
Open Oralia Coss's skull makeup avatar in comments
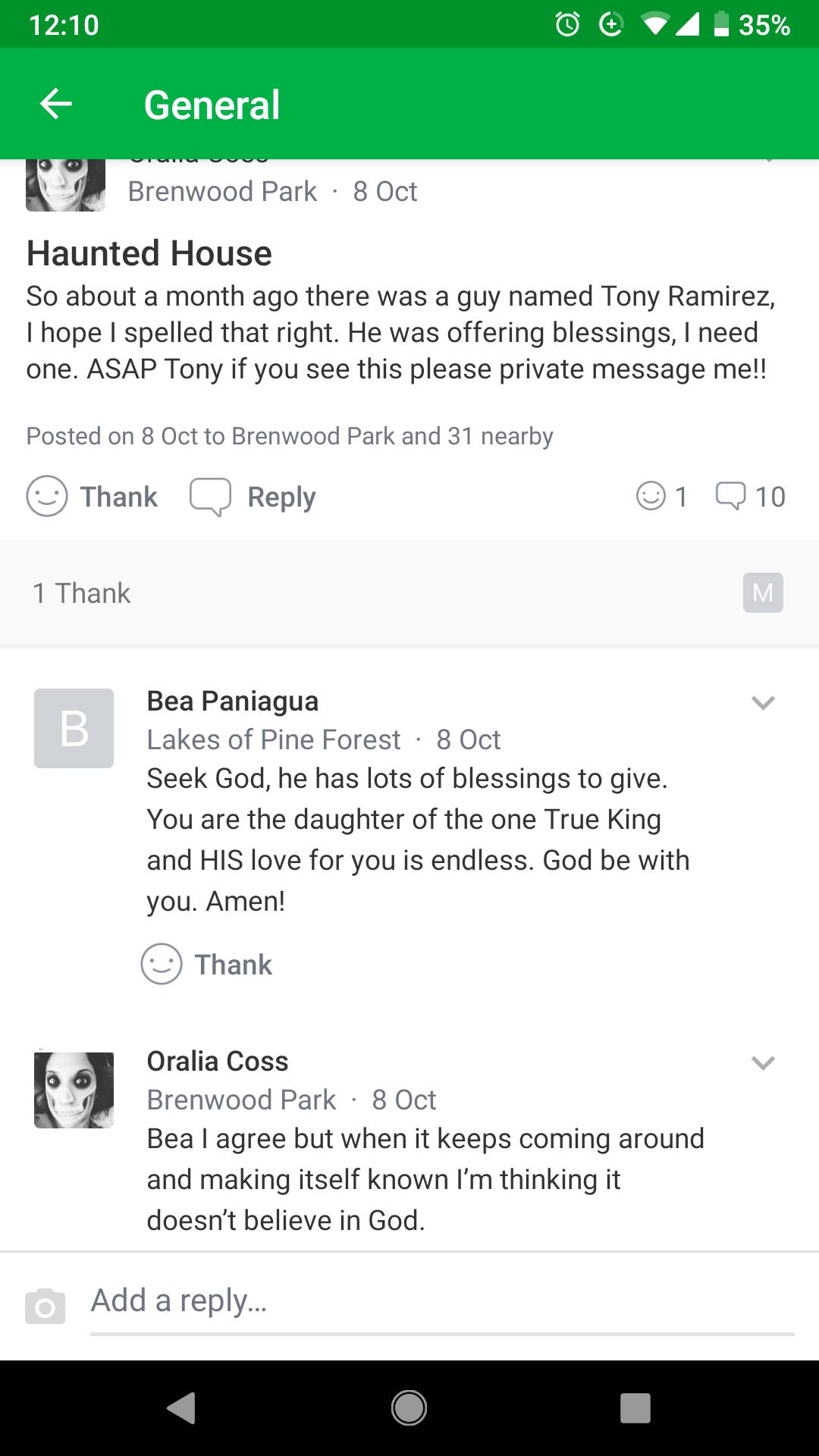click(74, 1090)
